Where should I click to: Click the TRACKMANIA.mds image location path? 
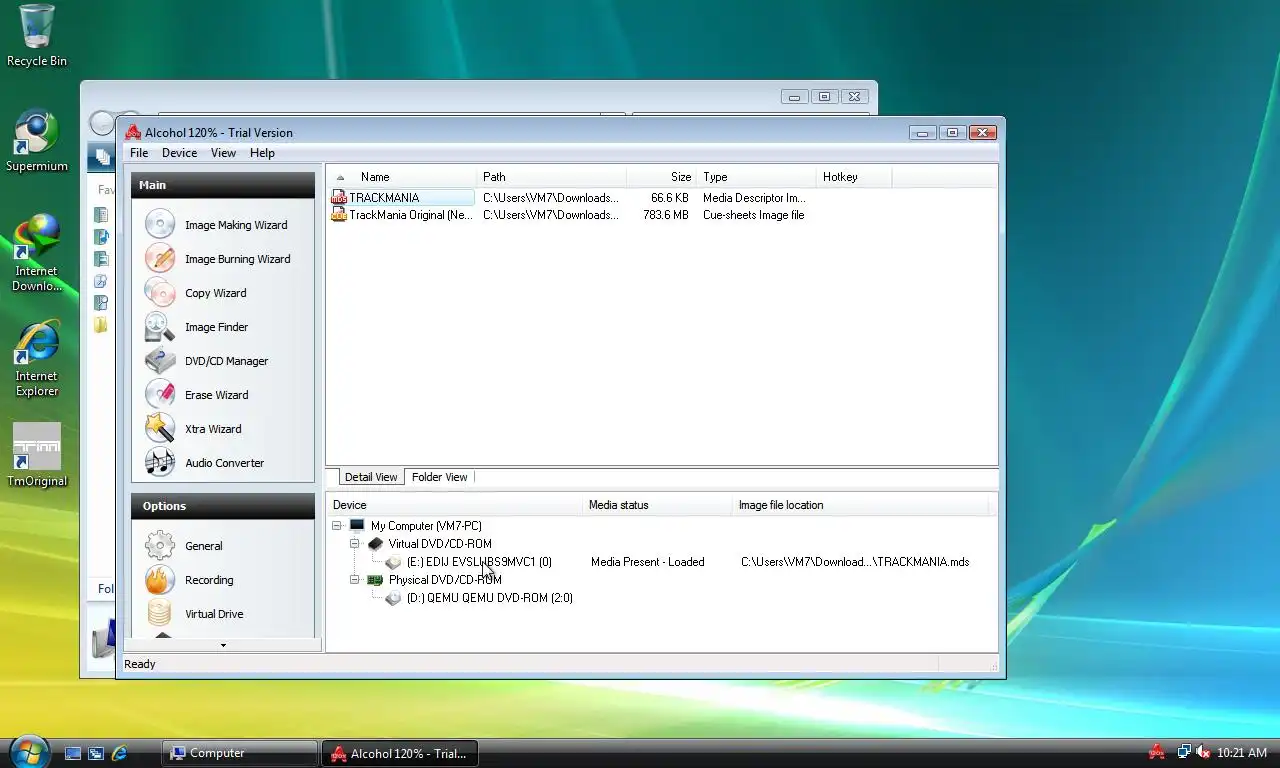point(855,562)
